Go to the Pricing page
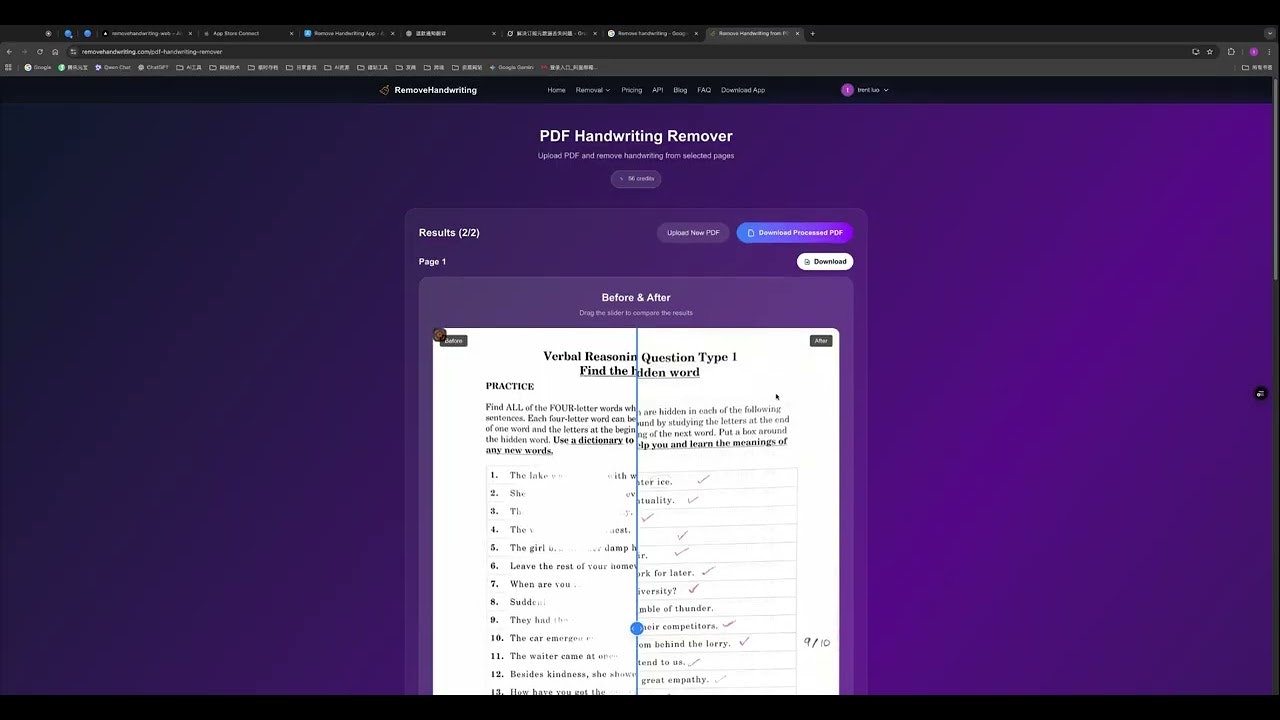The image size is (1280, 720). point(631,90)
